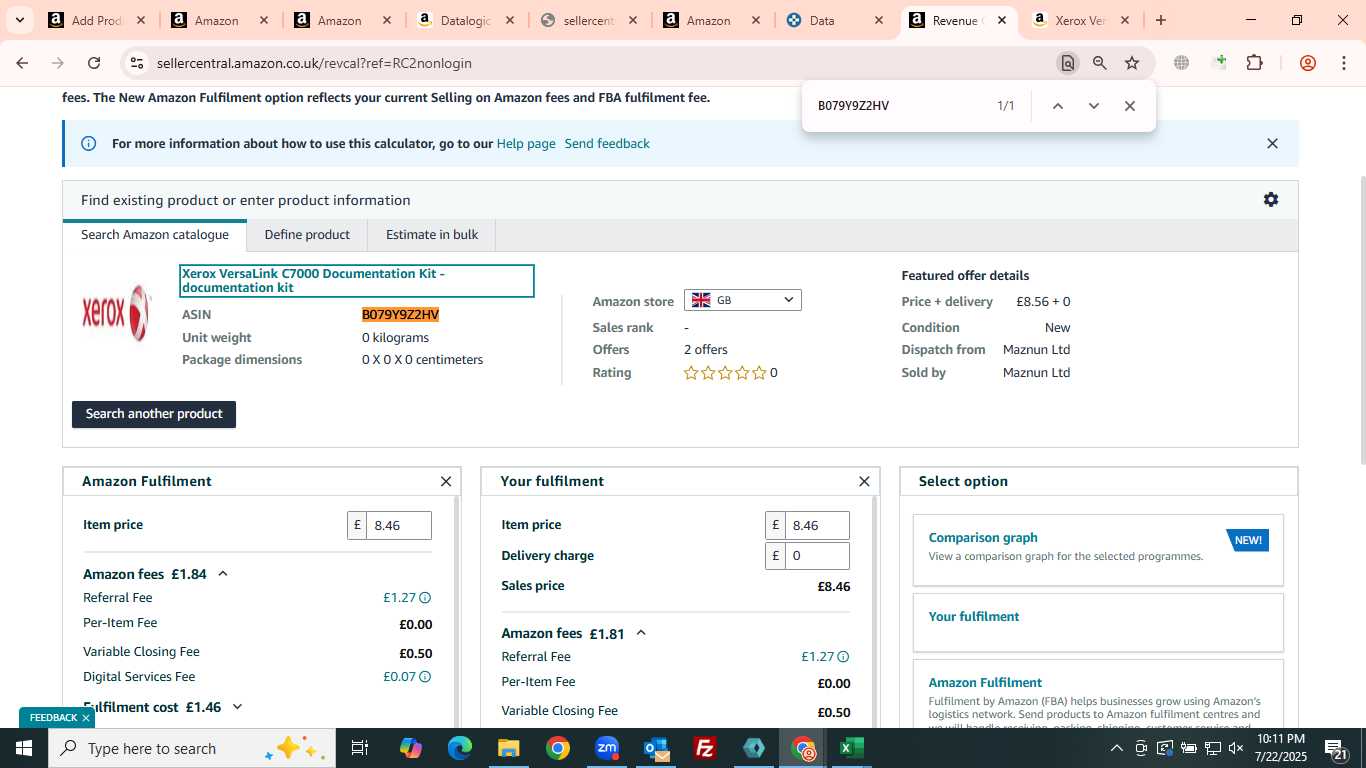
Task: Click the highlighted ASIN B079Y9Z2HV
Action: pos(400,315)
